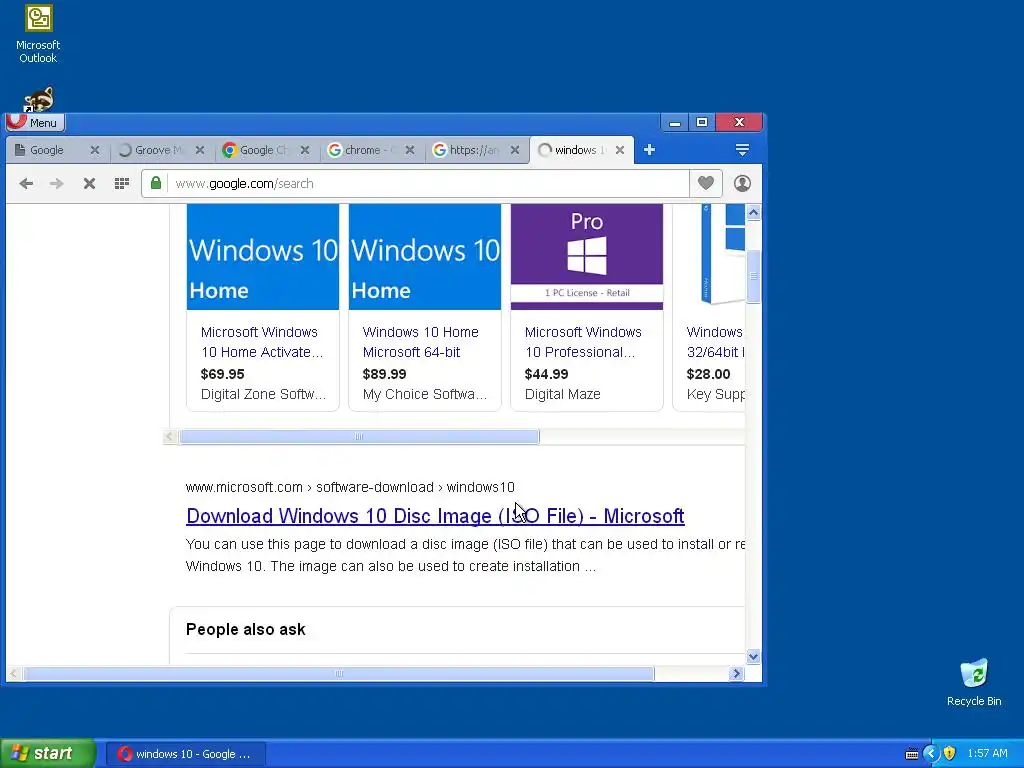
Task: Open the tab menu stacked-lines icon
Action: (x=742, y=150)
